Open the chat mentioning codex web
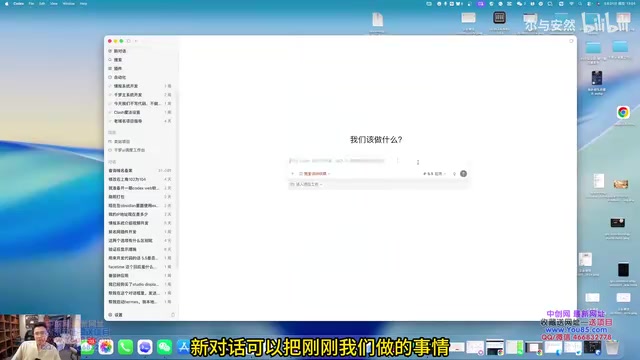This screenshot has height=360, width=640. click(140, 188)
